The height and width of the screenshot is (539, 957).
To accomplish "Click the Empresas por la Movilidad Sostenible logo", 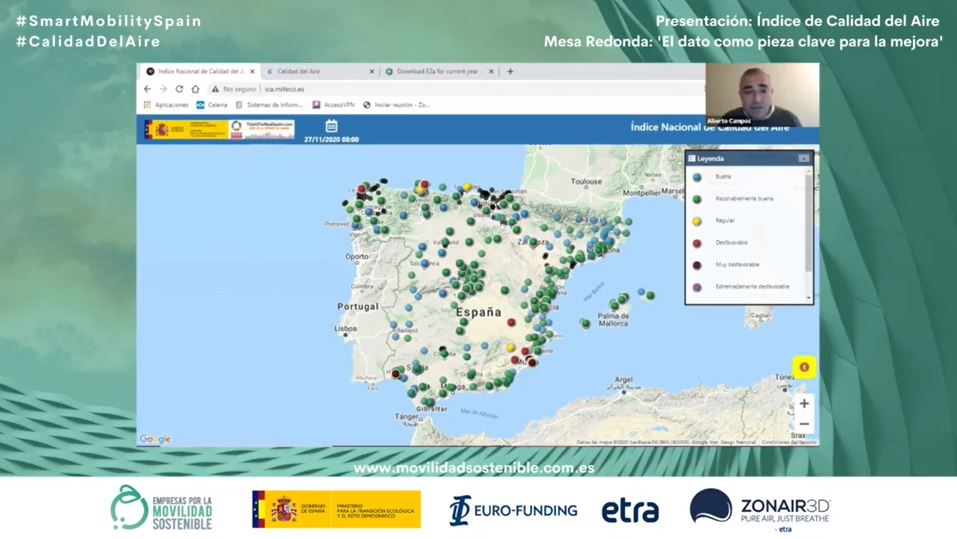I will pyautogui.click(x=162, y=508).
